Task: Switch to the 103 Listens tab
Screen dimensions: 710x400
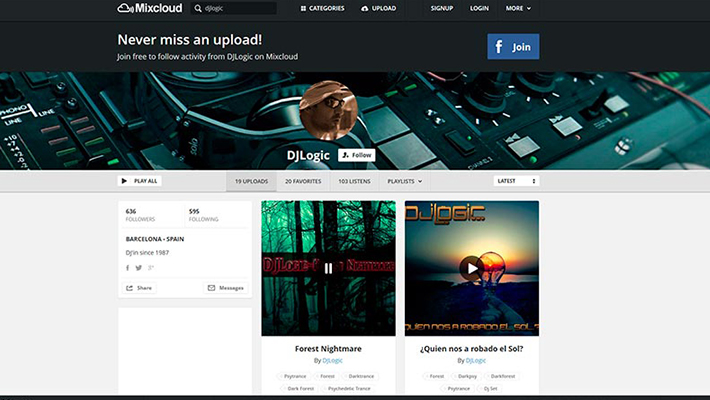Action: coord(356,181)
